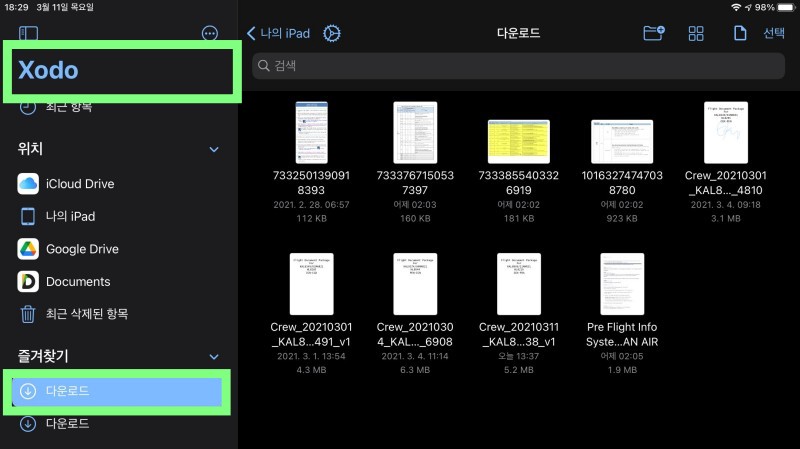Select the Documents app location
The height and width of the screenshot is (449, 800).
[77, 282]
